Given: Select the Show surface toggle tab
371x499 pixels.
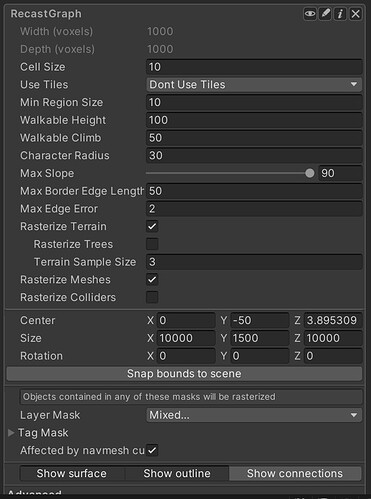Looking at the screenshot, I should [x=72, y=473].
